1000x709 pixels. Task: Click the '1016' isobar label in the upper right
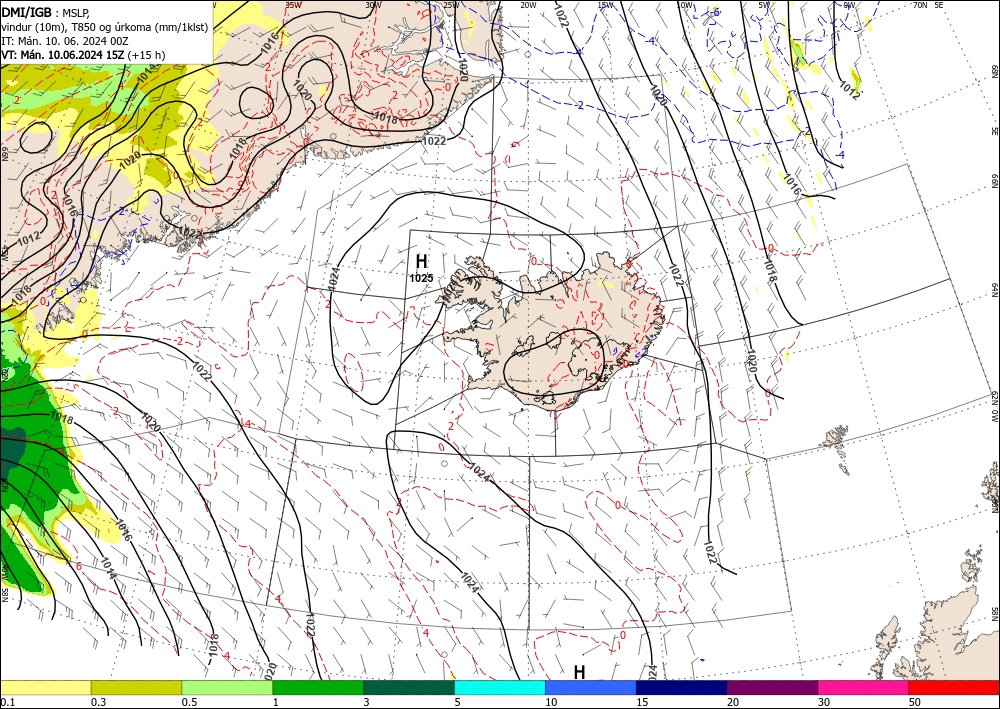click(791, 184)
